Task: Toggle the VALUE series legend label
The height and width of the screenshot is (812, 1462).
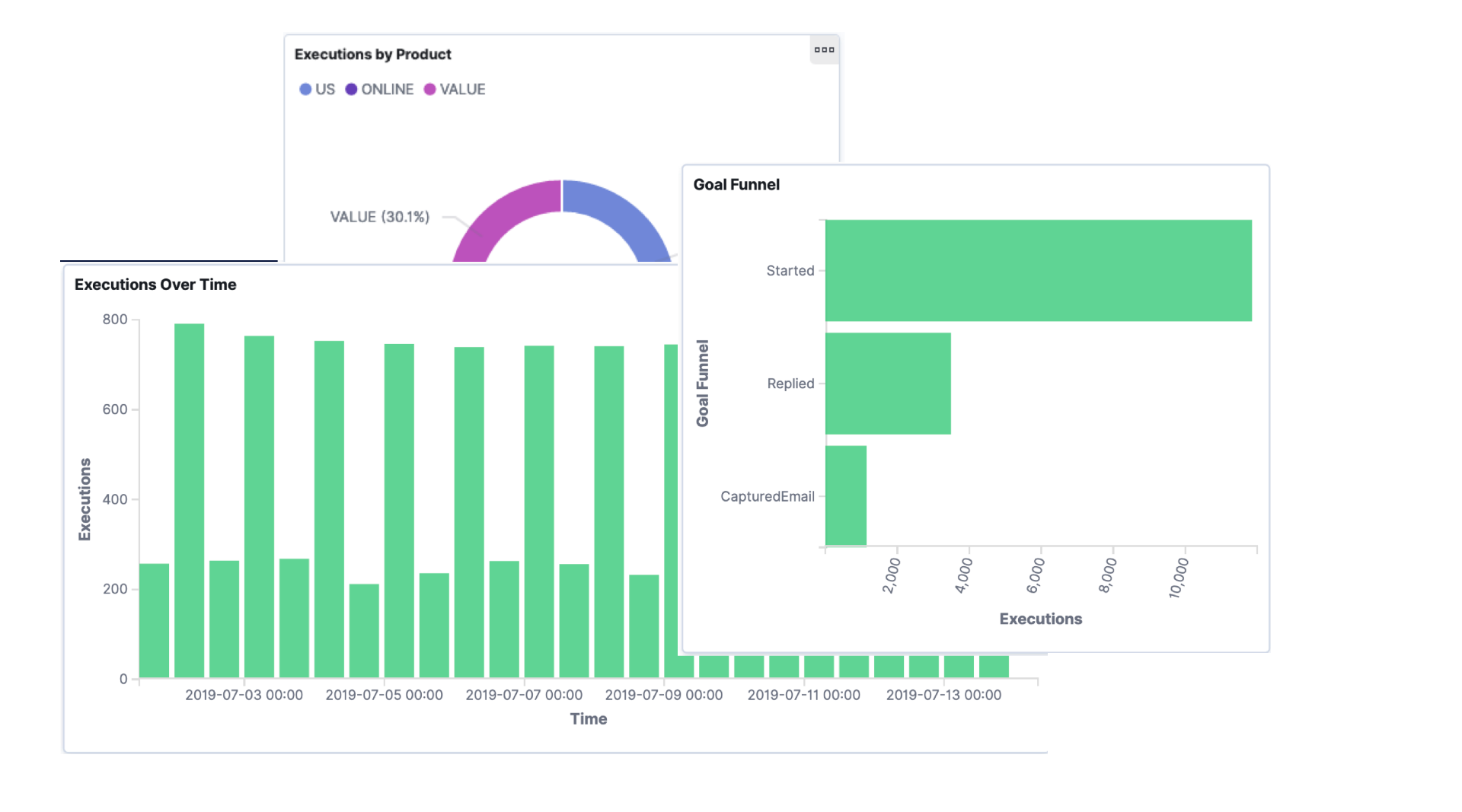Action: click(462, 90)
